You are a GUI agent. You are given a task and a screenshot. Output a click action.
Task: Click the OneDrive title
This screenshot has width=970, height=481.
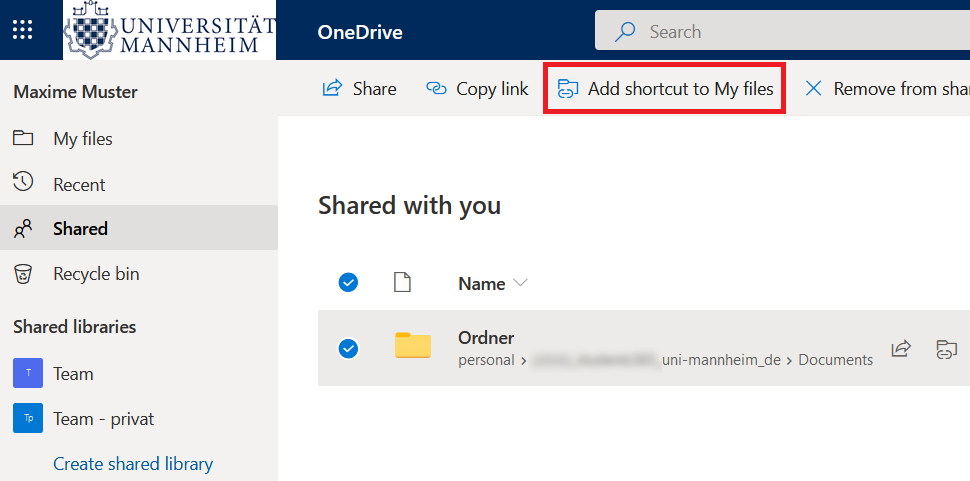[x=360, y=32]
